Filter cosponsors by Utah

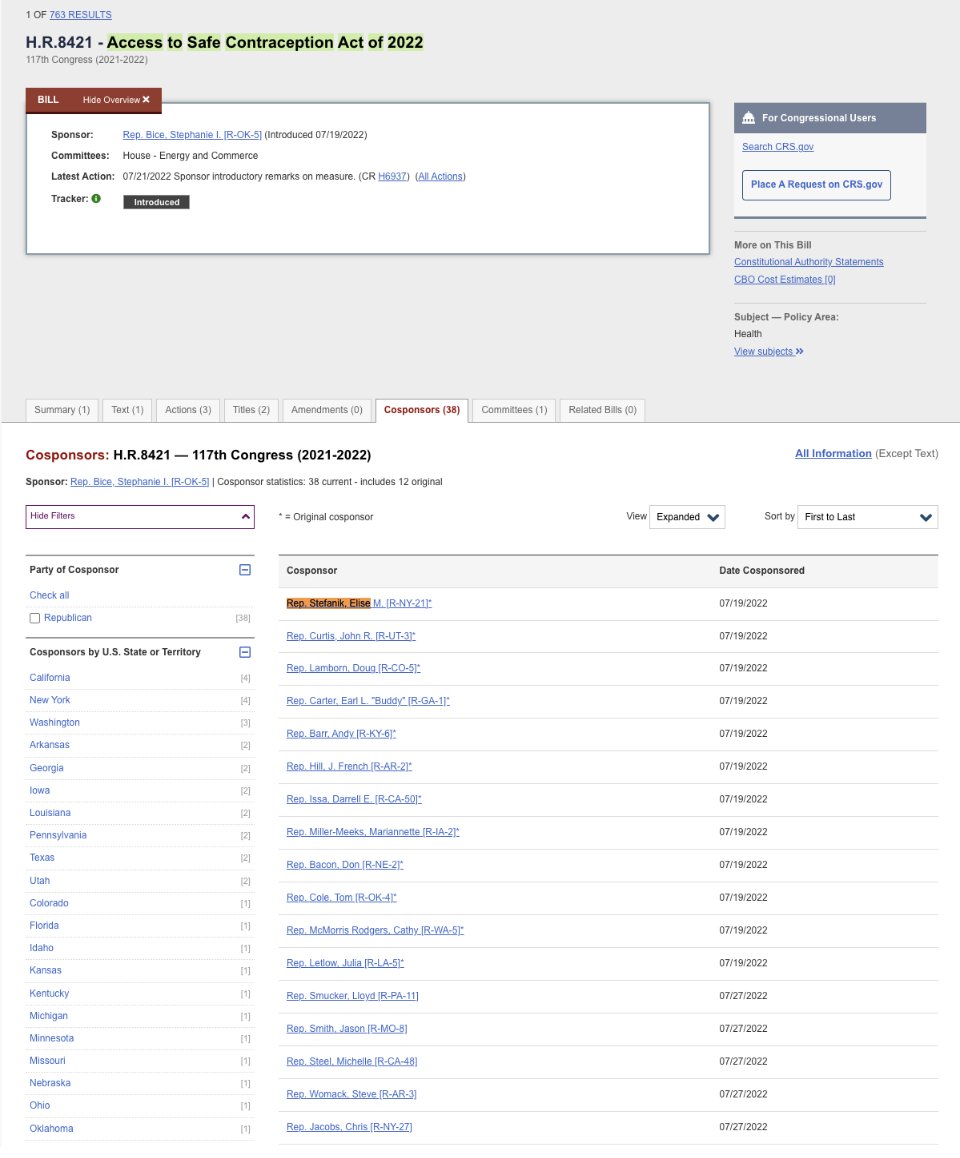40,881
